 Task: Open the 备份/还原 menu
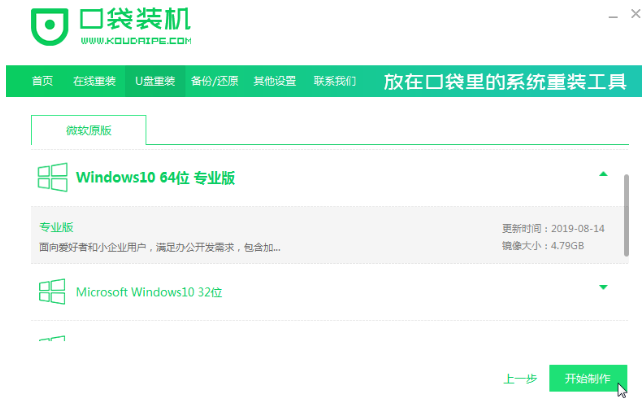215,81
